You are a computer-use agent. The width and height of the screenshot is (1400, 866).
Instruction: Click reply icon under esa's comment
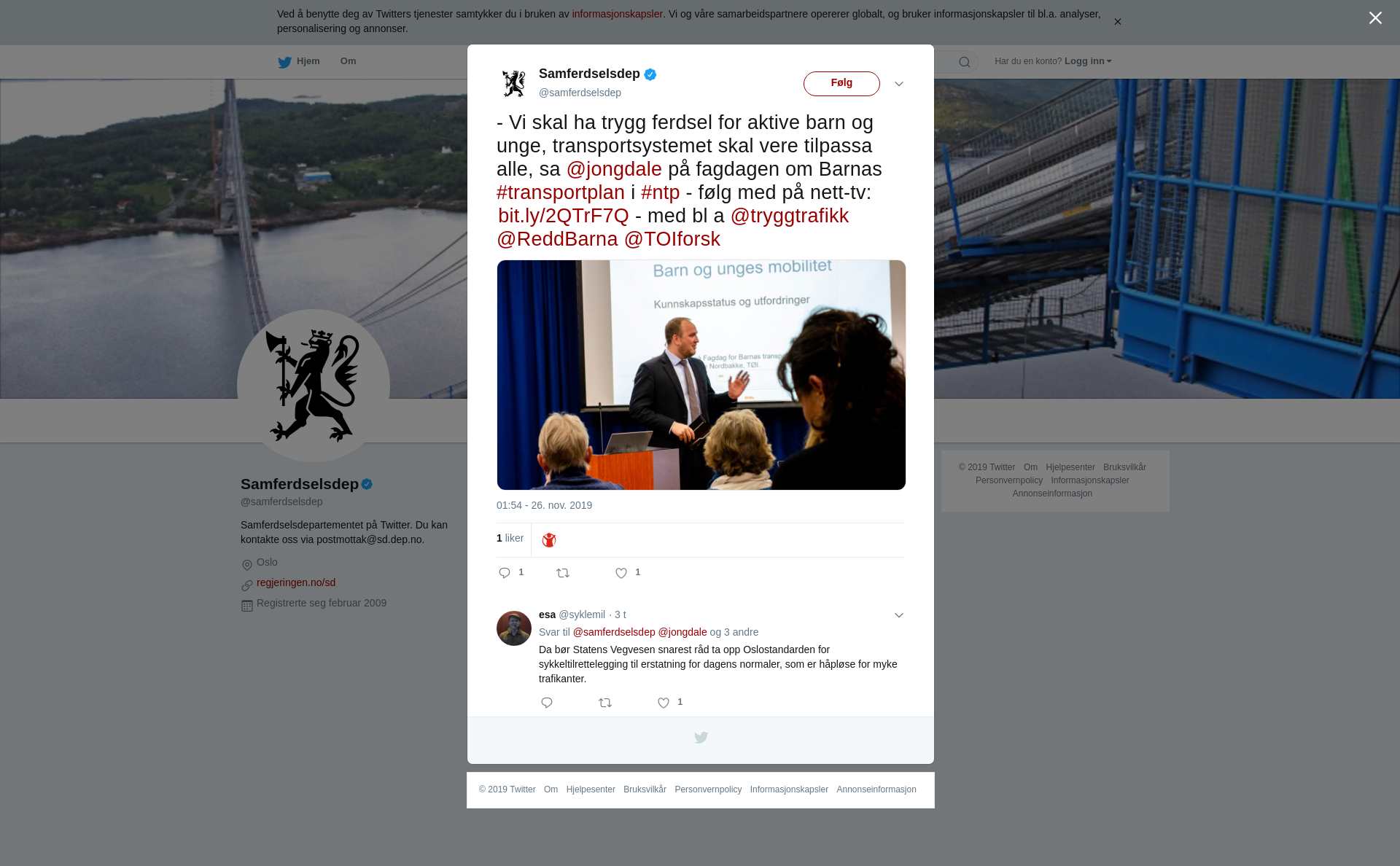[547, 703]
